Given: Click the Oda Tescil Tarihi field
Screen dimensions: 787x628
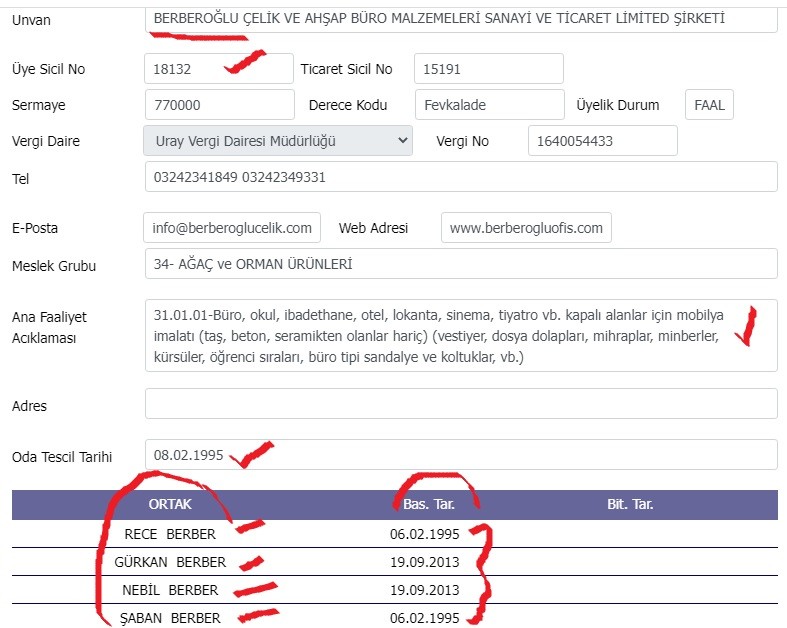Looking at the screenshot, I should (461, 455).
